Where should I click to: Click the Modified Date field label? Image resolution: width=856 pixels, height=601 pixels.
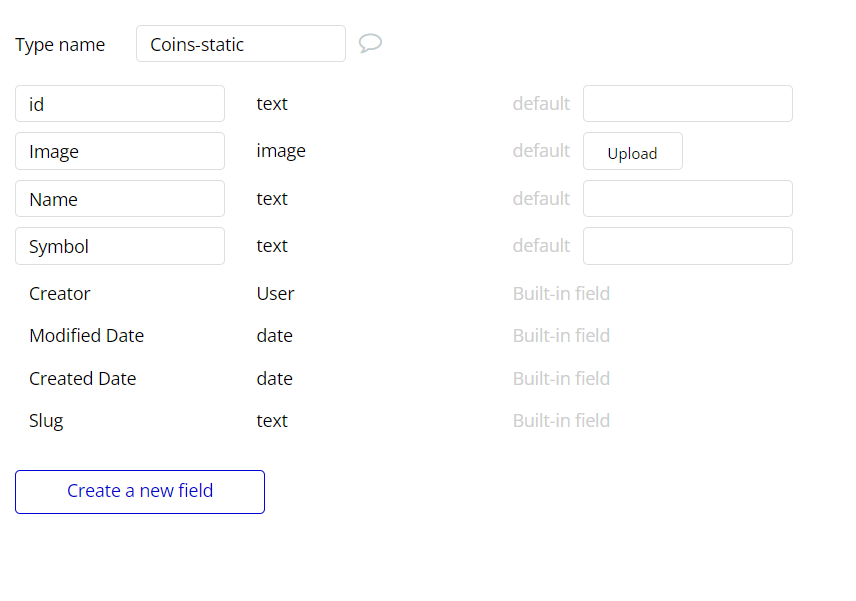click(87, 336)
